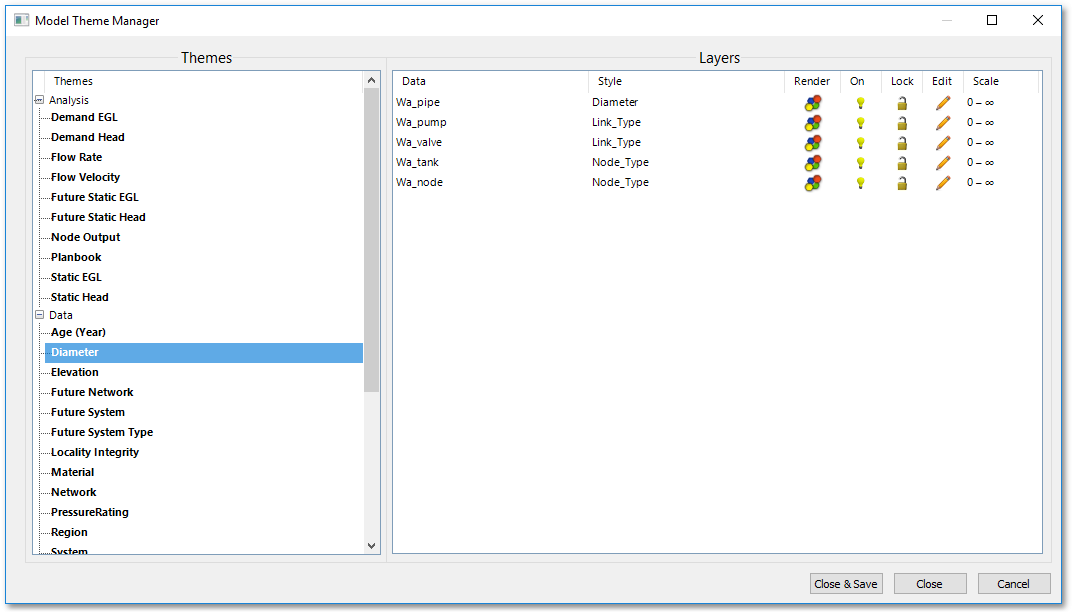Click the Wa_pipe Diameter style cell
Image resolution: width=1073 pixels, height=615 pixels.
(x=615, y=102)
